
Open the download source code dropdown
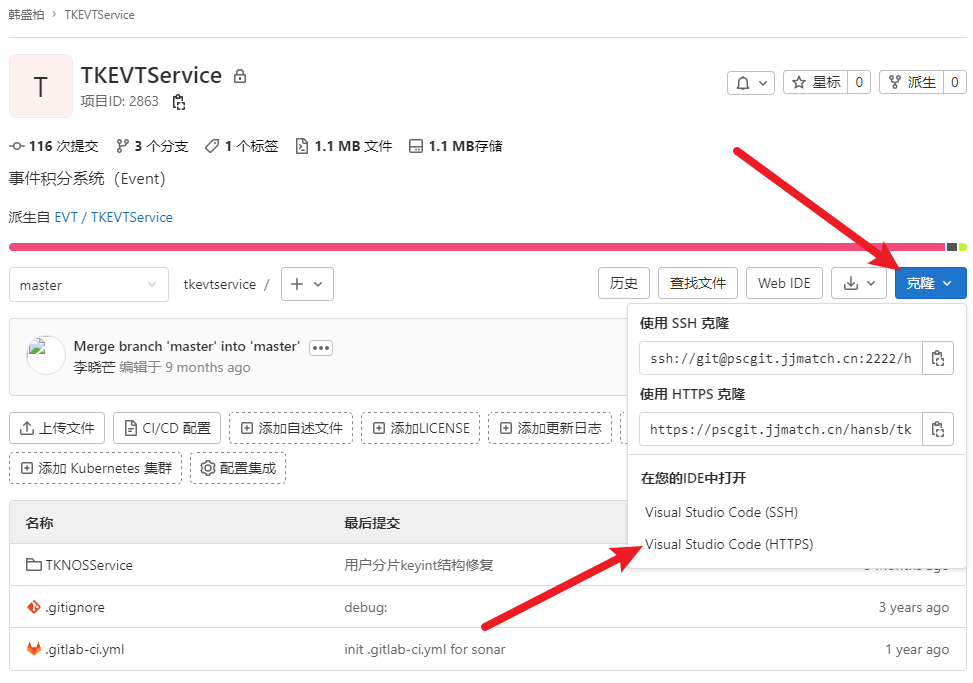[x=859, y=283]
